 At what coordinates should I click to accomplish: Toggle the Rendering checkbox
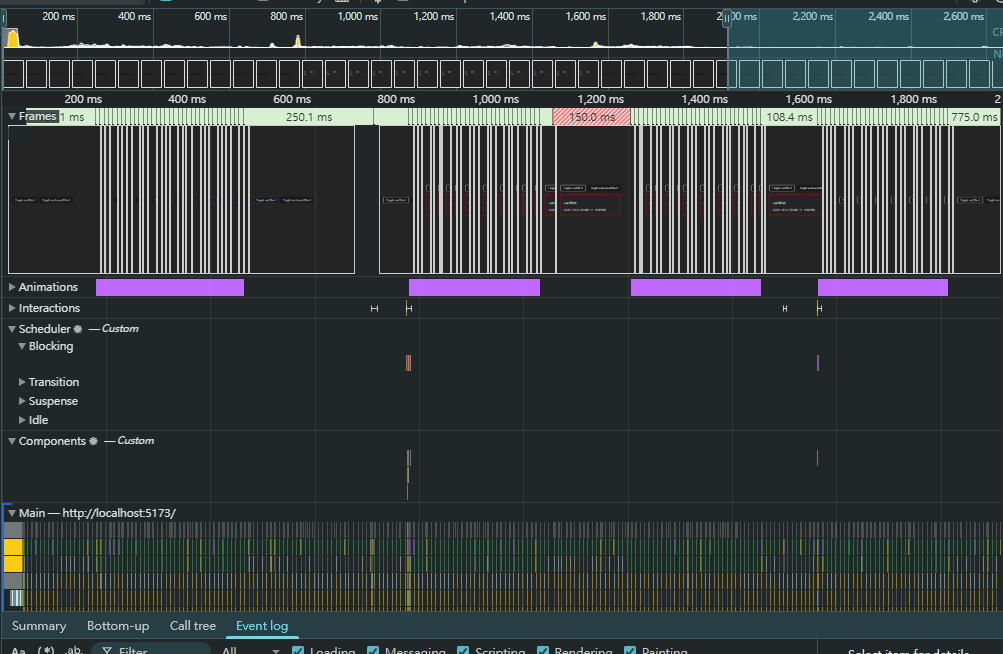pos(545,651)
